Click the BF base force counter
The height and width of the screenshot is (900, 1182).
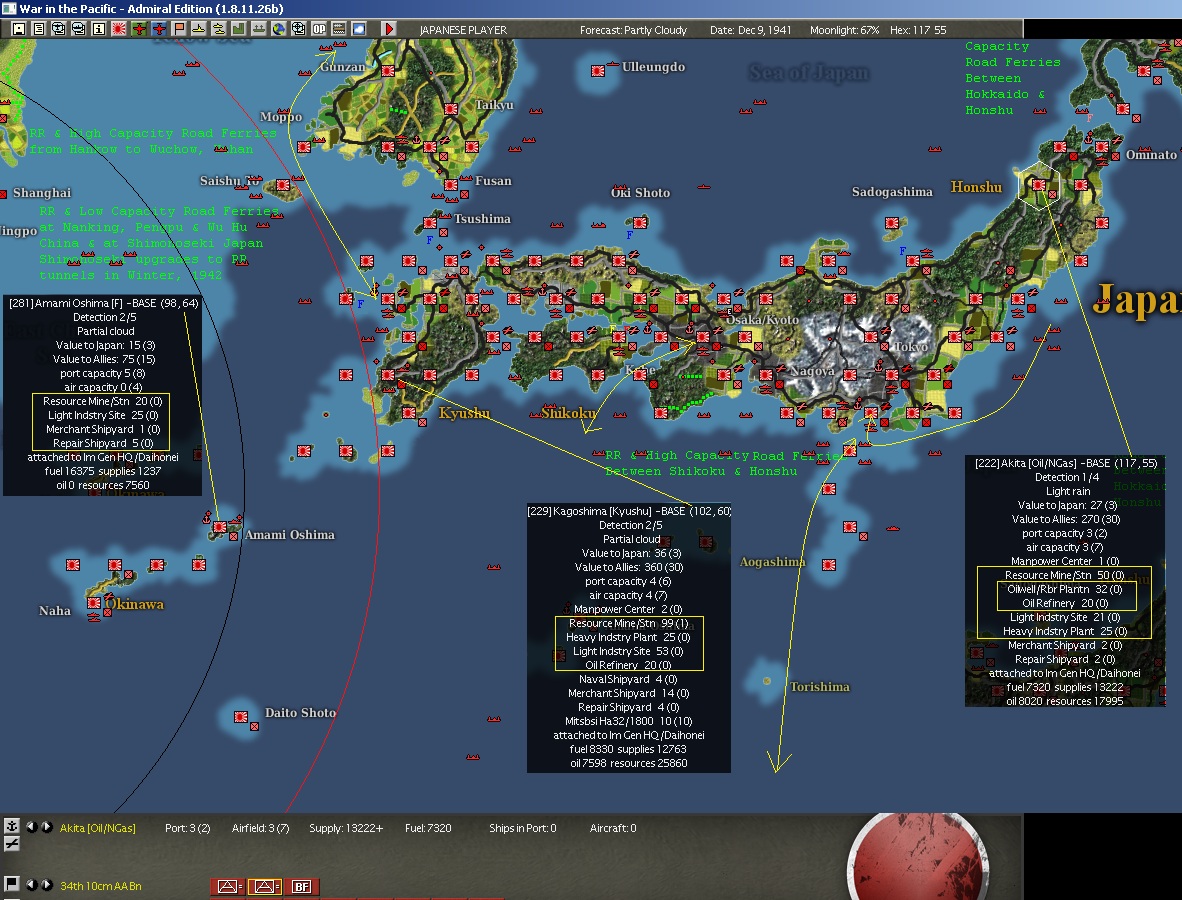pos(302,886)
